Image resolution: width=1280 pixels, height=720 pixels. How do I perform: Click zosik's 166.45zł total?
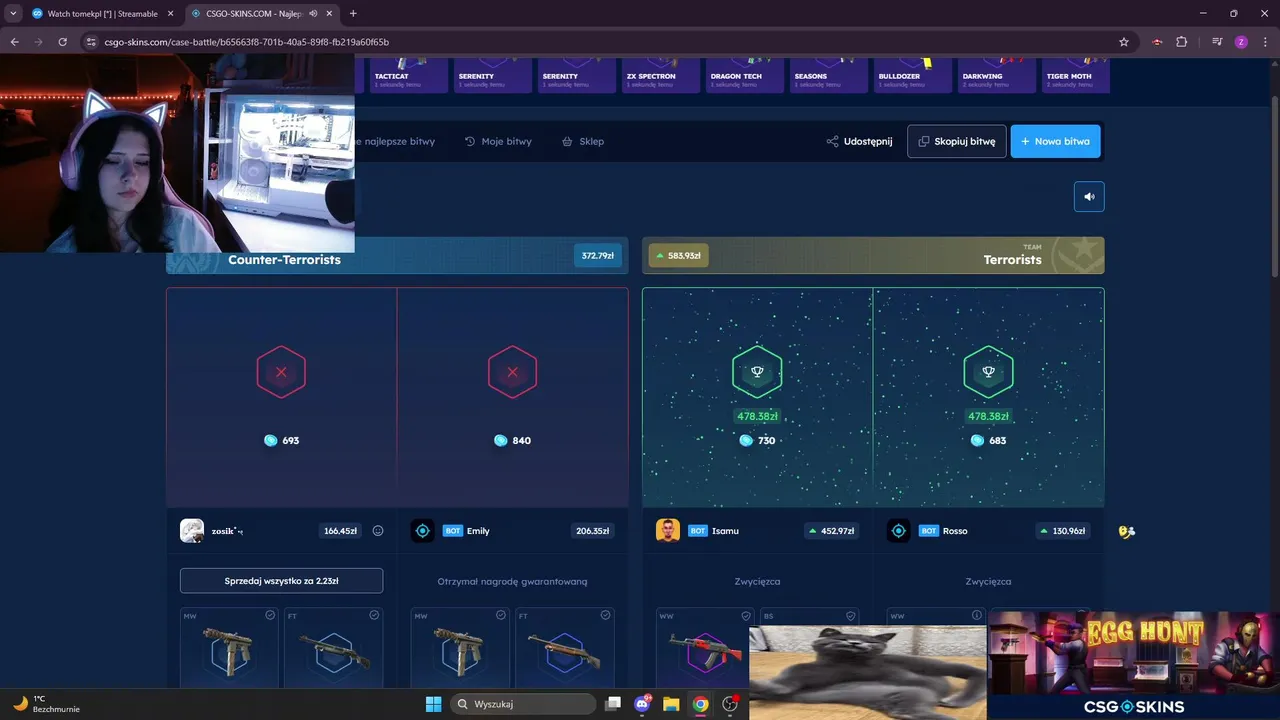pos(341,531)
